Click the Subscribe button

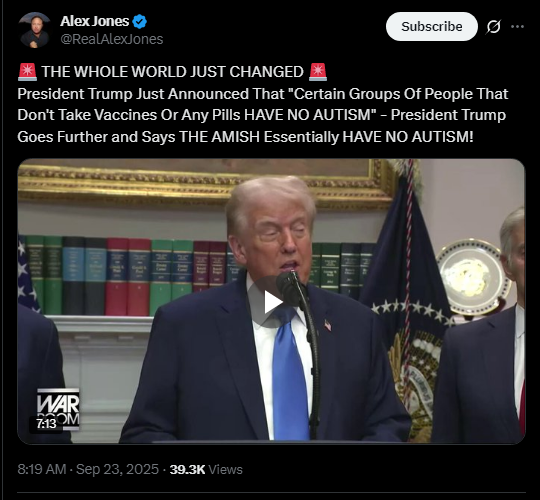coord(432,27)
